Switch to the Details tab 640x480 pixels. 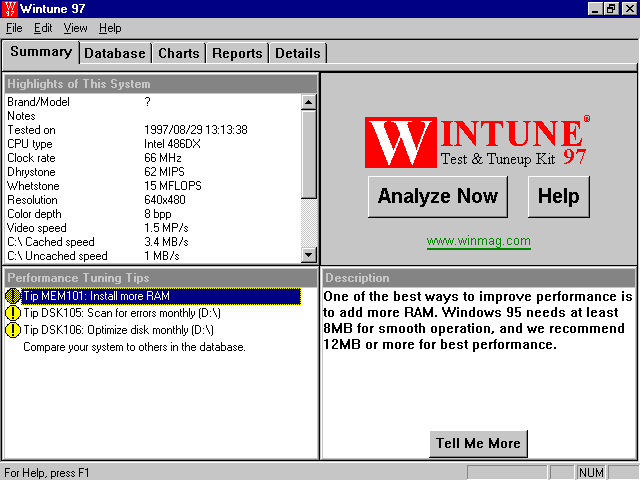298,53
